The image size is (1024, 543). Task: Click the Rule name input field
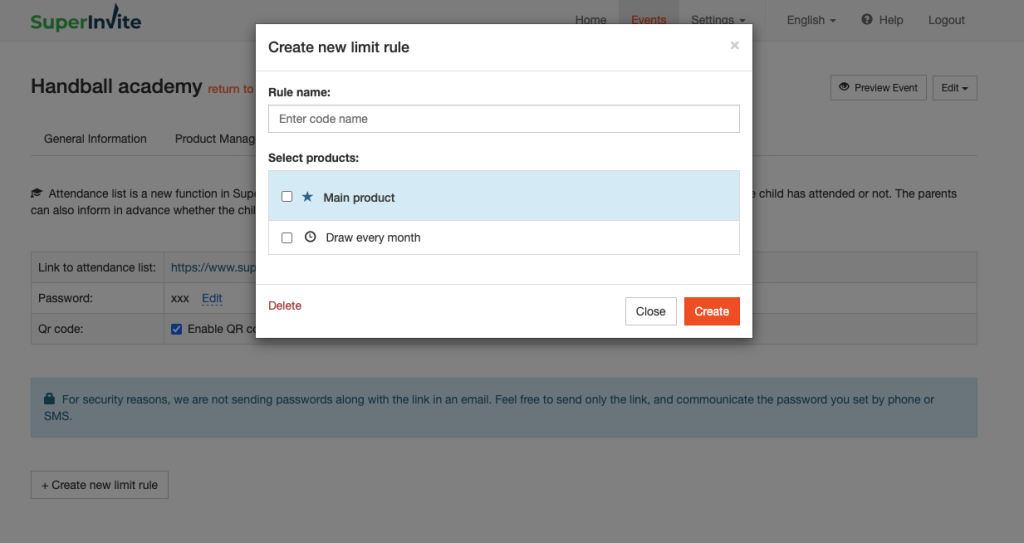pyautogui.click(x=504, y=119)
